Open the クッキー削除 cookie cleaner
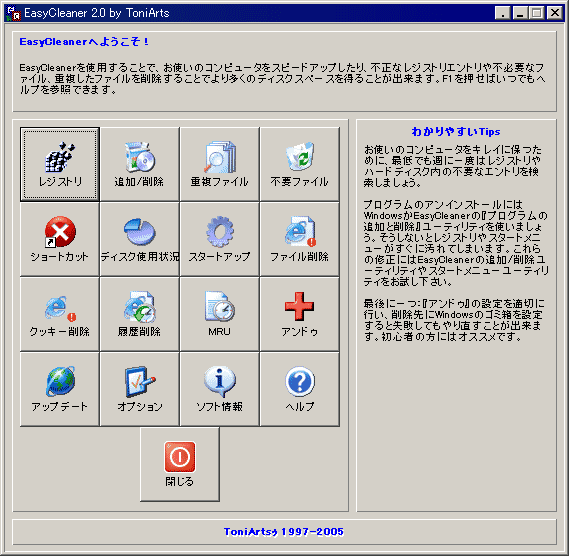The height and width of the screenshot is (556, 569). pyautogui.click(x=60, y=314)
